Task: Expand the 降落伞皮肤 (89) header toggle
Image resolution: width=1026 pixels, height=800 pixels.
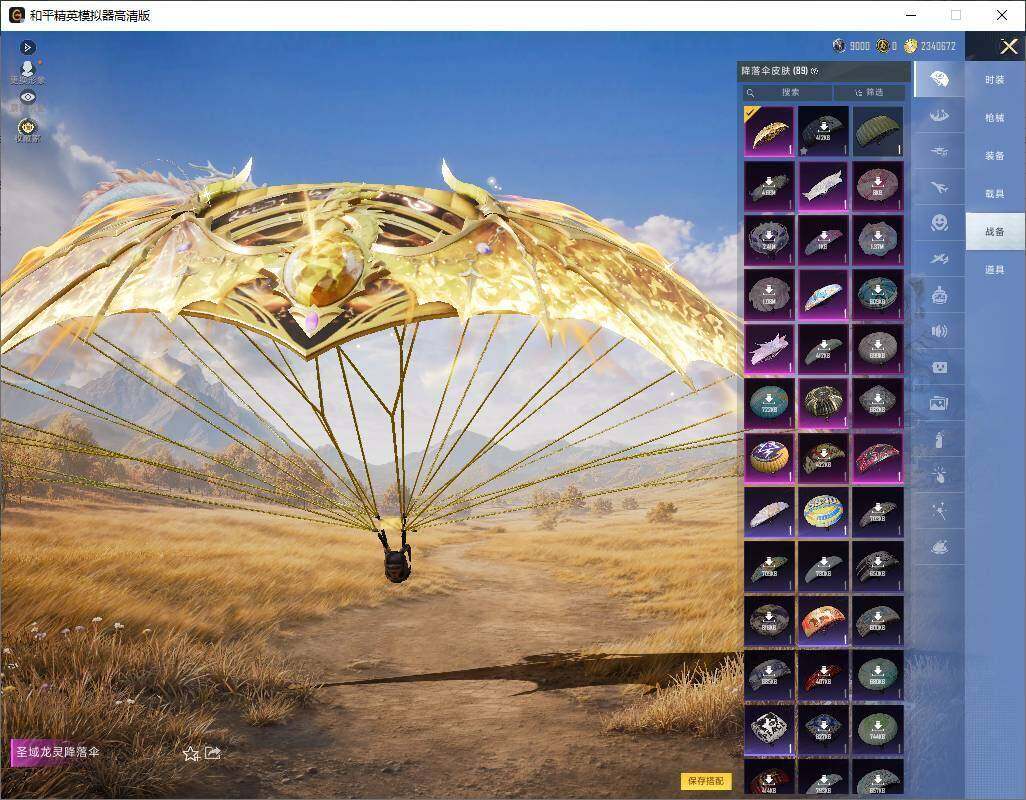Action: pyautogui.click(x=815, y=71)
